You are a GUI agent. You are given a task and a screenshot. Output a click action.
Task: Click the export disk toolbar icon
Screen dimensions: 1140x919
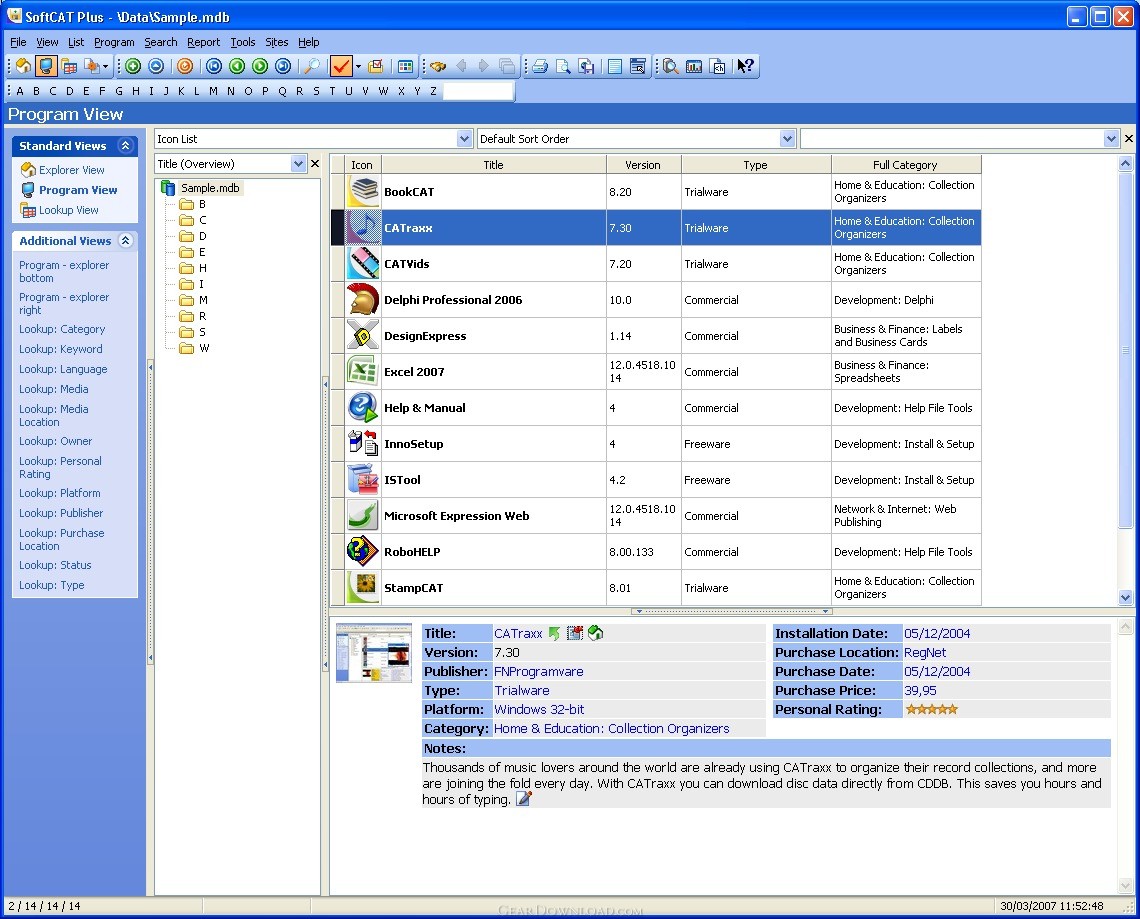587,66
